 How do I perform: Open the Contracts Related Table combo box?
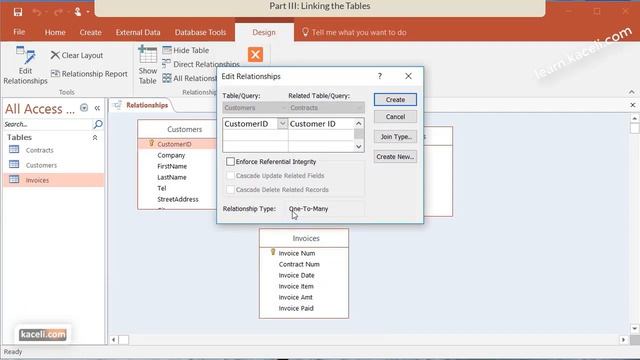pos(326,108)
